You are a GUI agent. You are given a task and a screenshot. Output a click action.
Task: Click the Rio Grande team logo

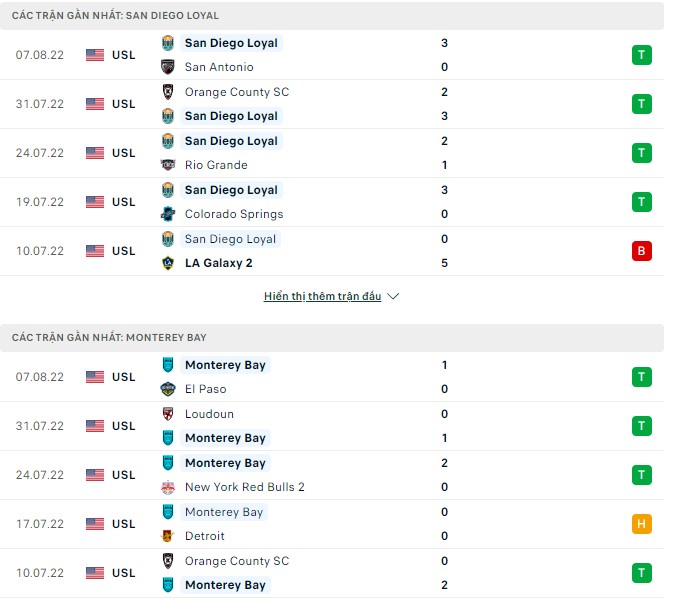tap(168, 165)
